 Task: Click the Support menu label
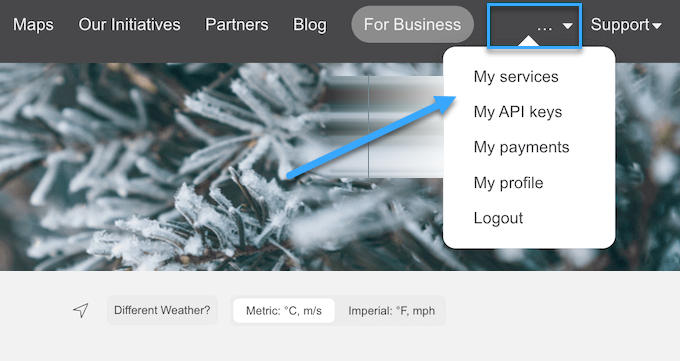(x=620, y=25)
